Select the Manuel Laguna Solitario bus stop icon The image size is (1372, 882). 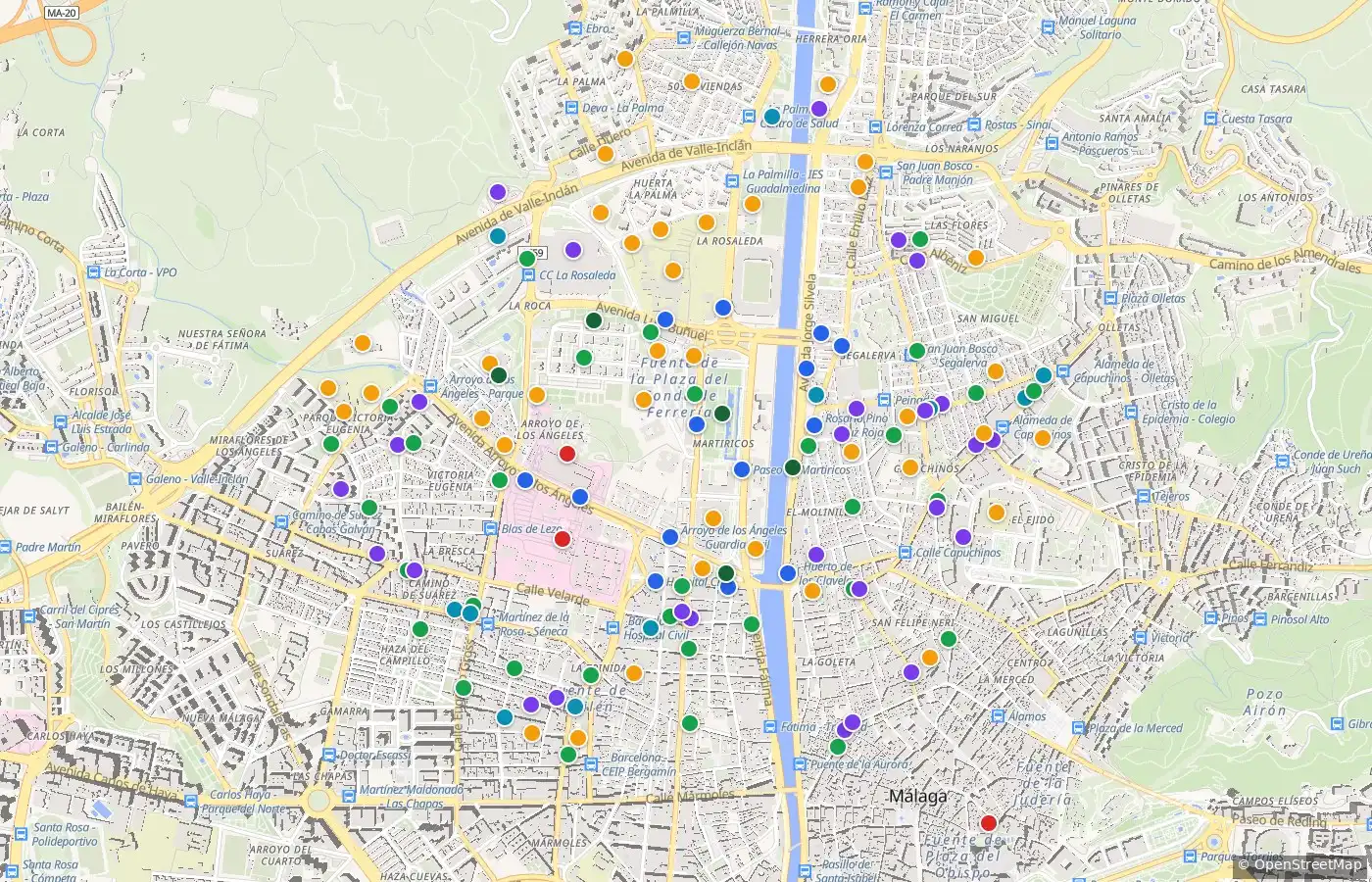1048,27
